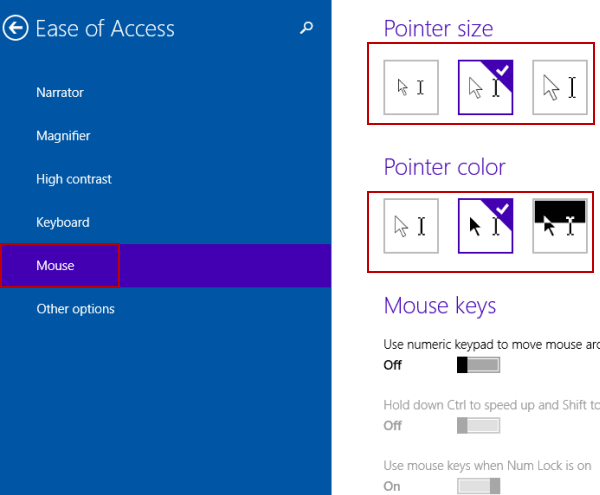Viewport: 600px width, 495px height.
Task: Click the back arrow button
Action: pyautogui.click(x=16, y=29)
